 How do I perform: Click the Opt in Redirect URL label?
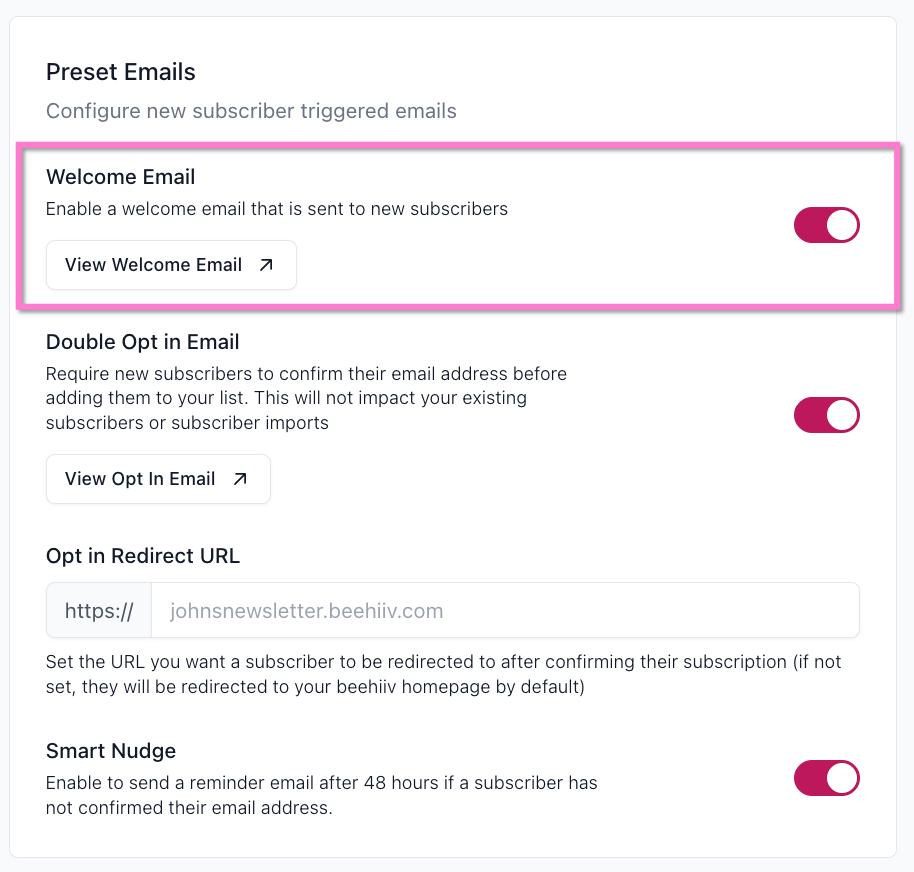point(143,555)
